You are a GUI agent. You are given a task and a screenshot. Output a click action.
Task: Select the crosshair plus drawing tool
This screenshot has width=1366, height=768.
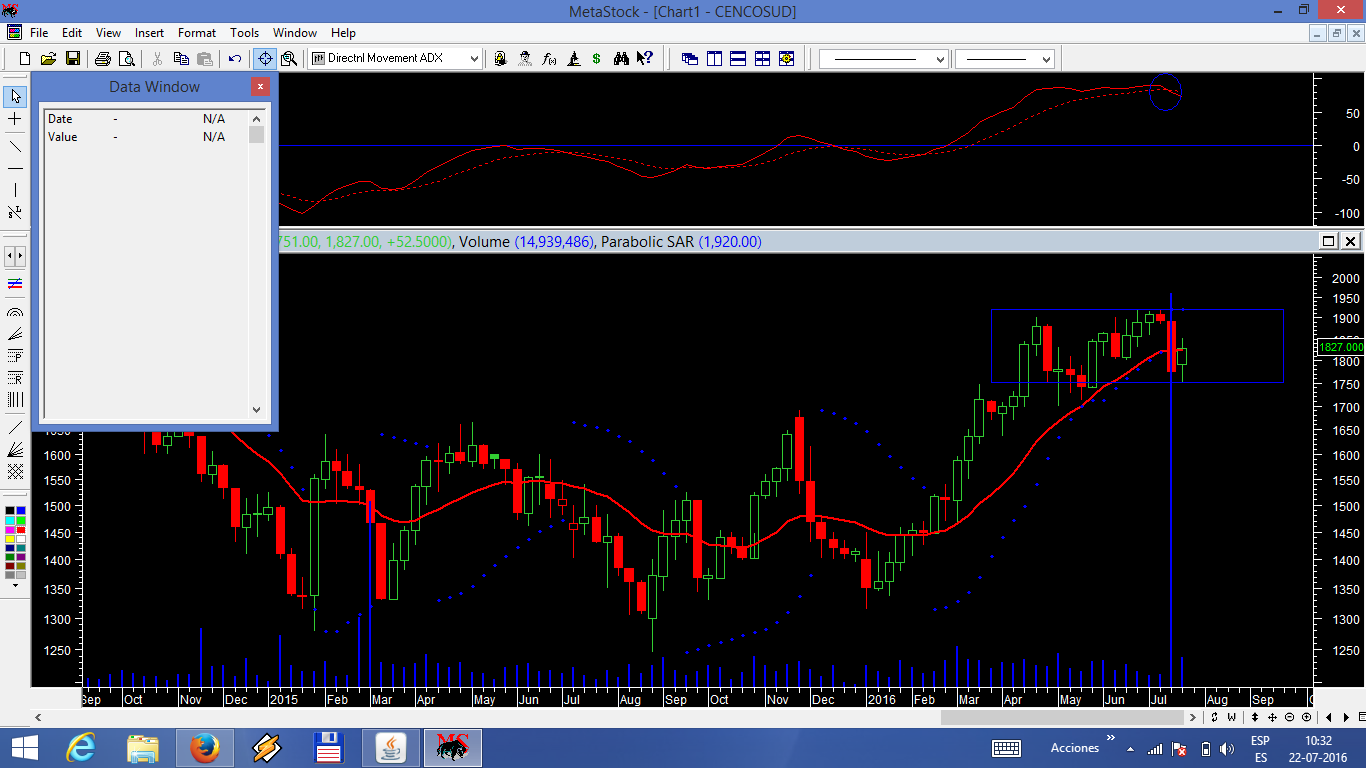(15, 119)
